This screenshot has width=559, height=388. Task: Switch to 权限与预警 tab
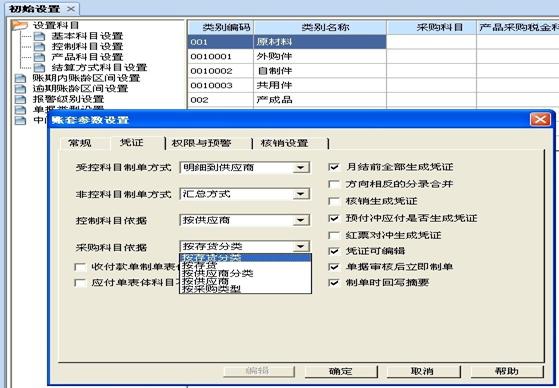point(202,143)
